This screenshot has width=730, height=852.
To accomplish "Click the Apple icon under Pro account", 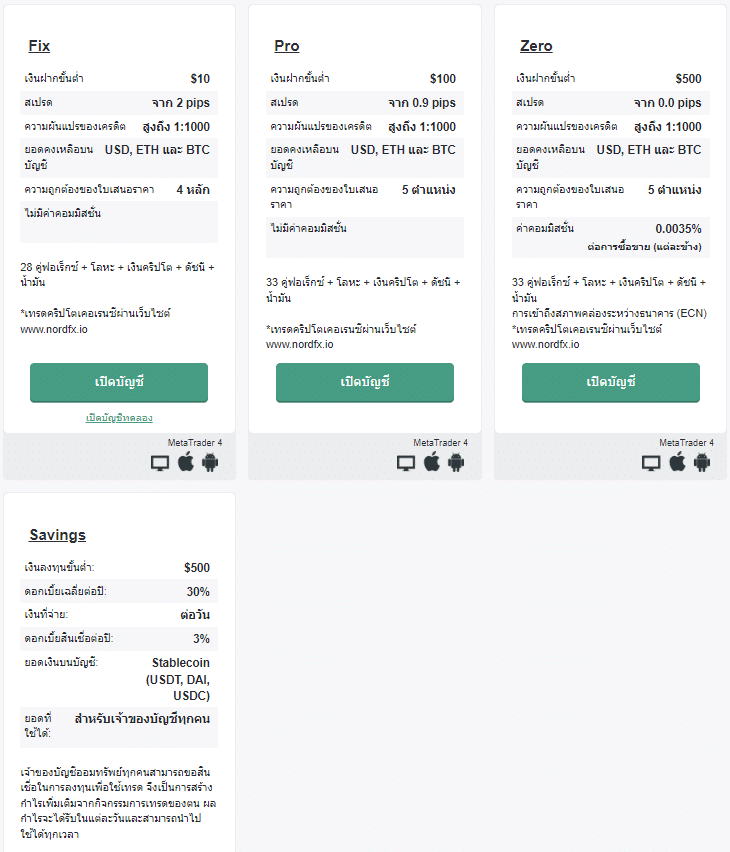I will (x=431, y=462).
